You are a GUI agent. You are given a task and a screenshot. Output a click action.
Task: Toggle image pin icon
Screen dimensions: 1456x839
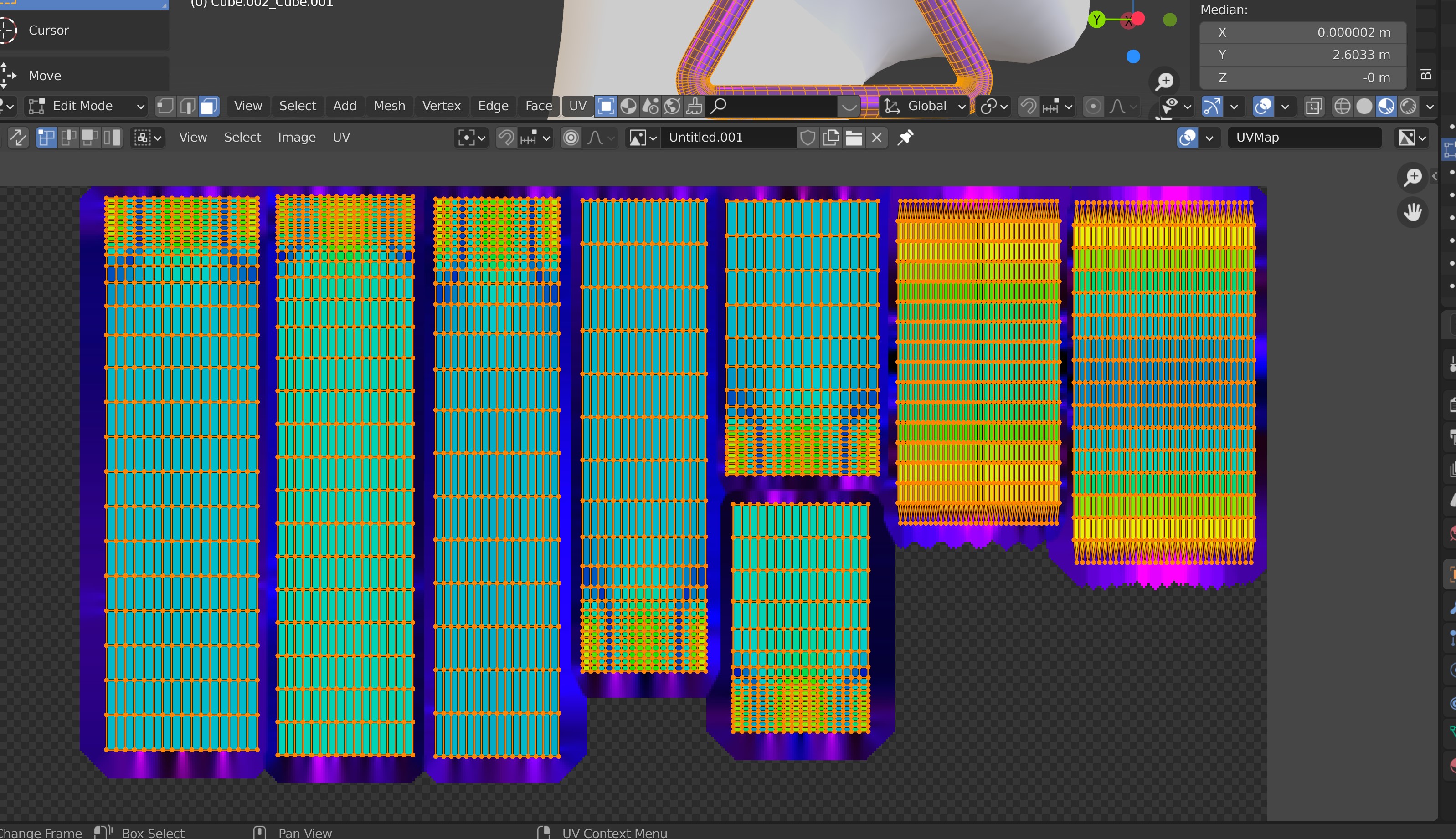click(x=905, y=137)
